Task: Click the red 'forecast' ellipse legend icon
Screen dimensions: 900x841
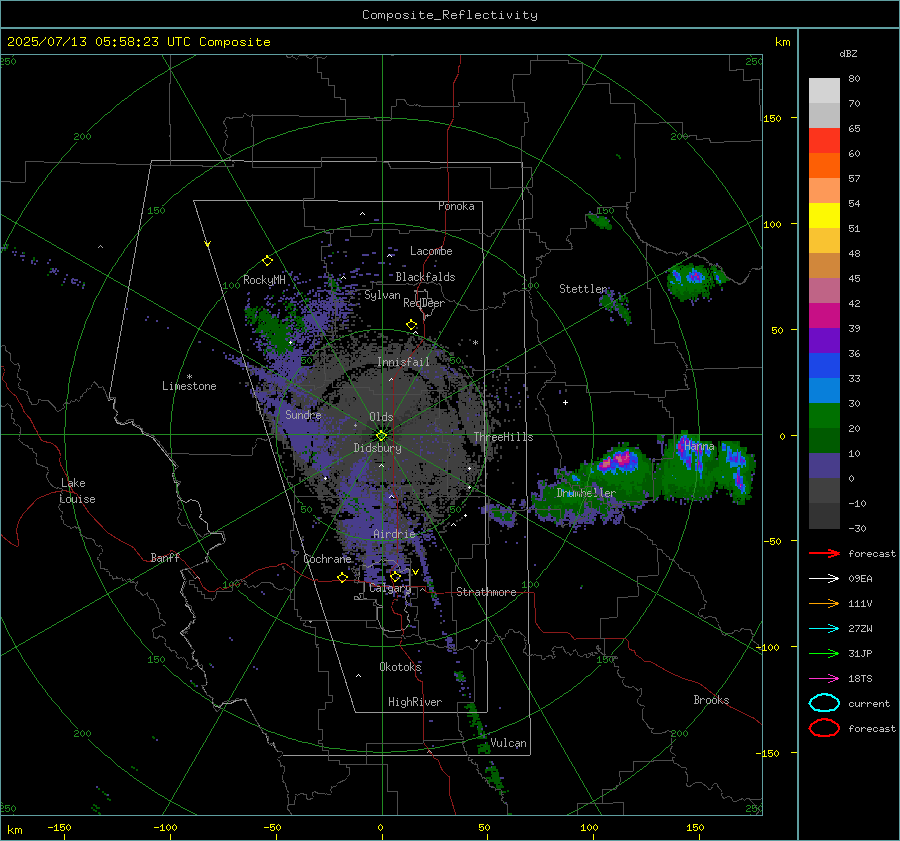Action: [x=824, y=728]
